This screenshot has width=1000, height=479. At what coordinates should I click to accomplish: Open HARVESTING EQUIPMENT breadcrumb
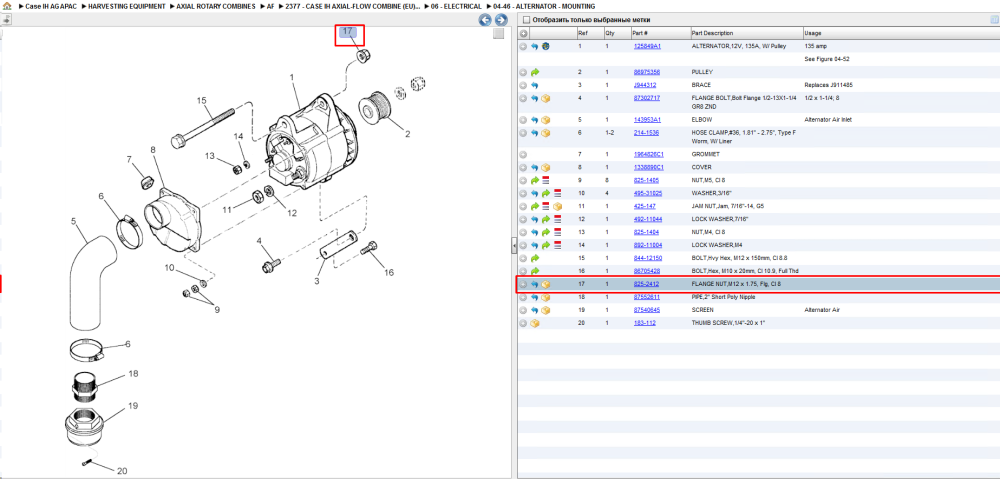click(127, 6)
